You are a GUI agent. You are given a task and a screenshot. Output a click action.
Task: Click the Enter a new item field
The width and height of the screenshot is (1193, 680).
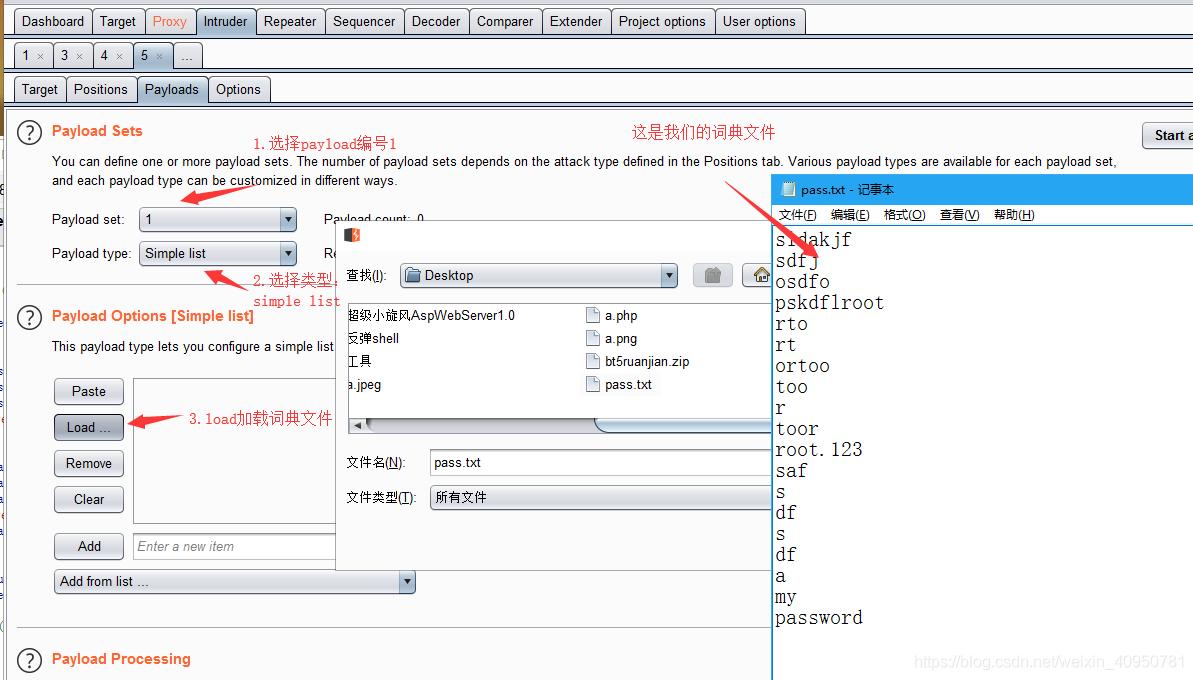tap(234, 546)
